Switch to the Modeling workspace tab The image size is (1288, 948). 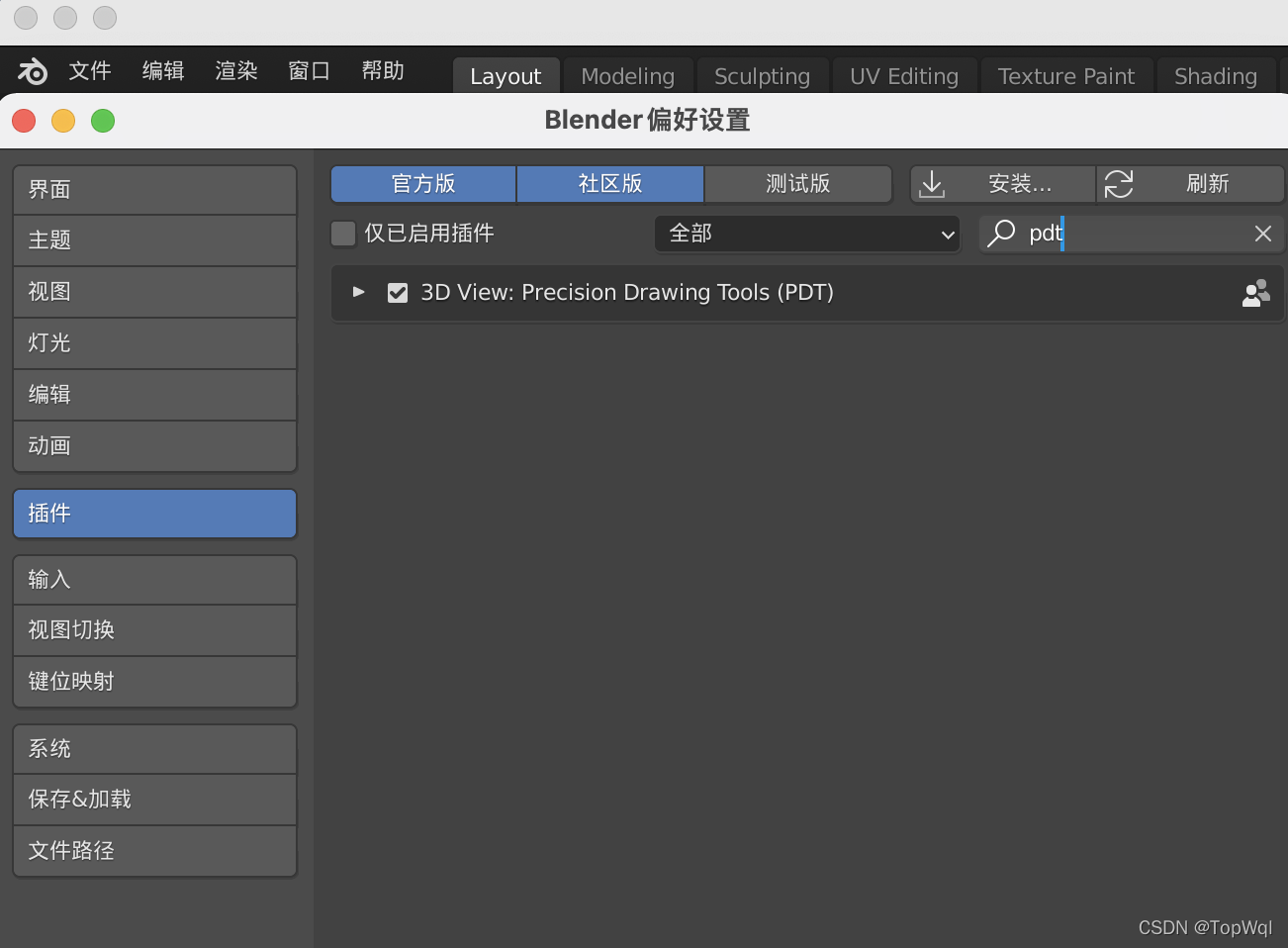pyautogui.click(x=627, y=76)
